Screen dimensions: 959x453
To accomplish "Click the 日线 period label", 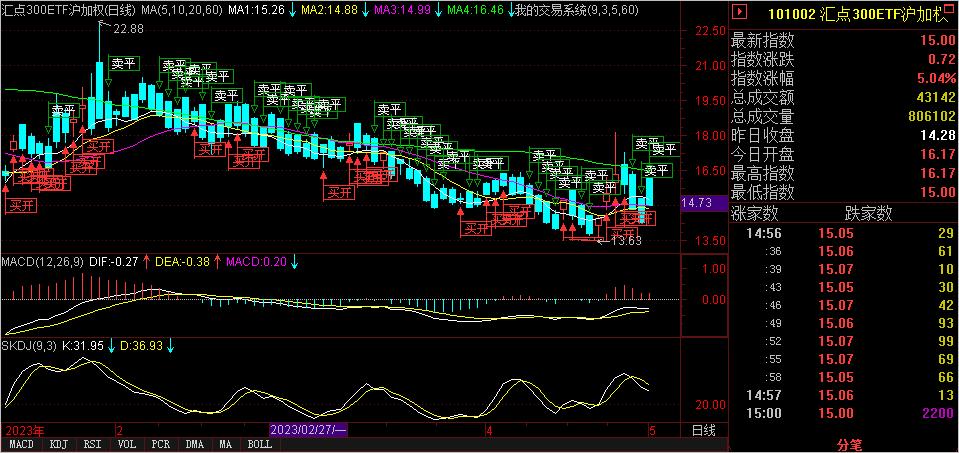I will pyautogui.click(x=703, y=430).
